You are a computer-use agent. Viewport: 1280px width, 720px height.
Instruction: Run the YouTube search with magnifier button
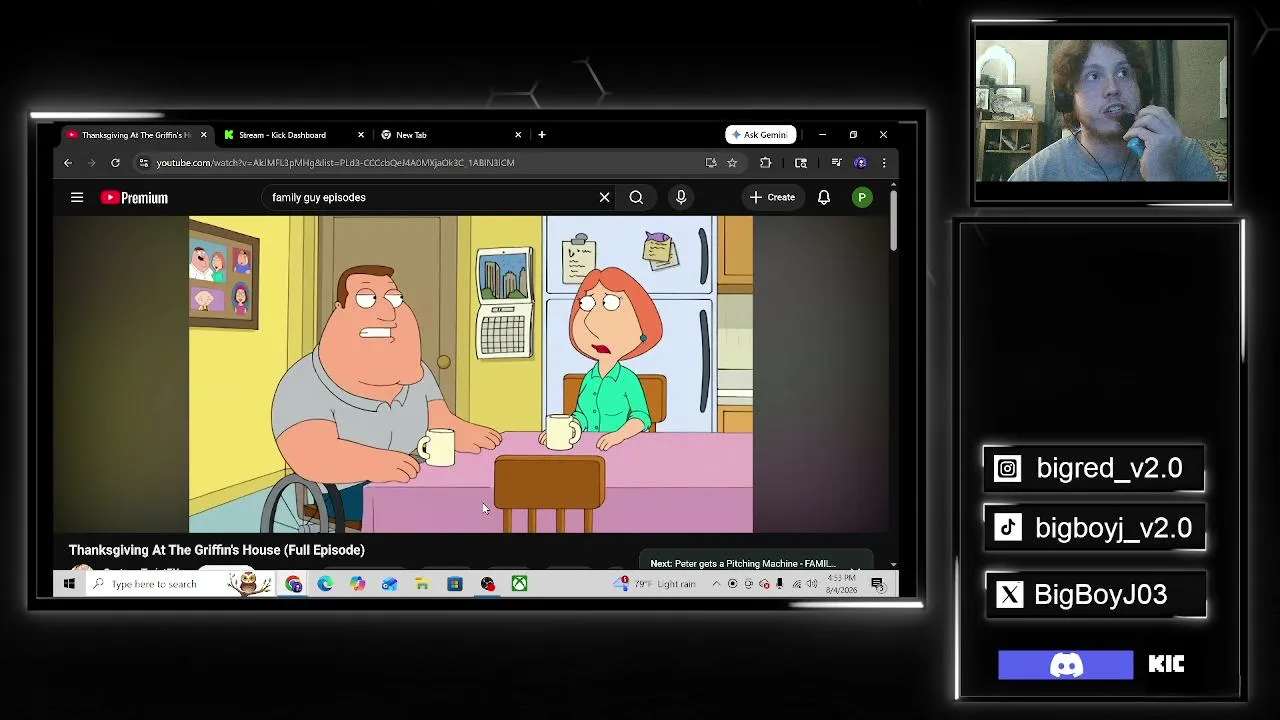[x=636, y=197]
